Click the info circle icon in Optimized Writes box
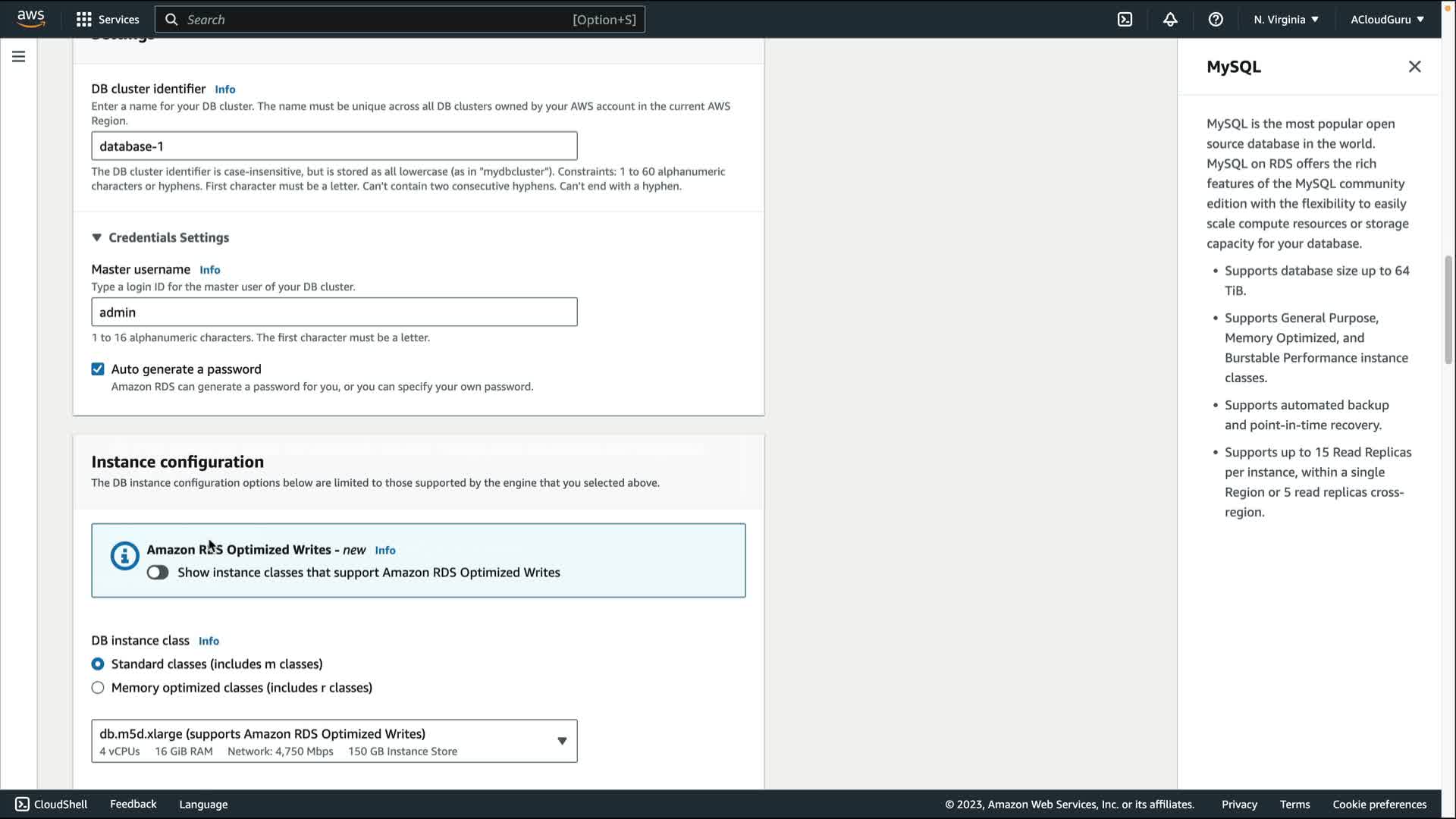Screen dimensions: 1456x819 pyautogui.click(x=124, y=556)
